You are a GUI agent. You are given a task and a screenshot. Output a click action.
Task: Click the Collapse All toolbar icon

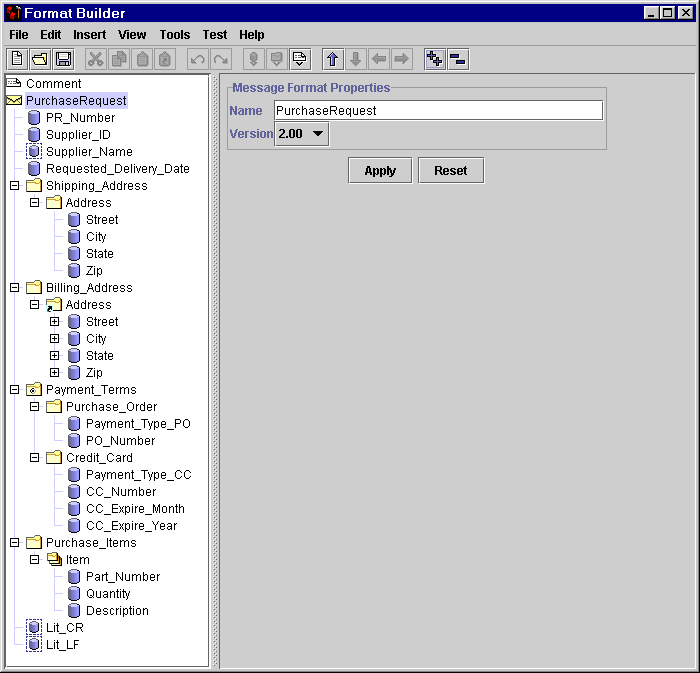click(x=458, y=59)
